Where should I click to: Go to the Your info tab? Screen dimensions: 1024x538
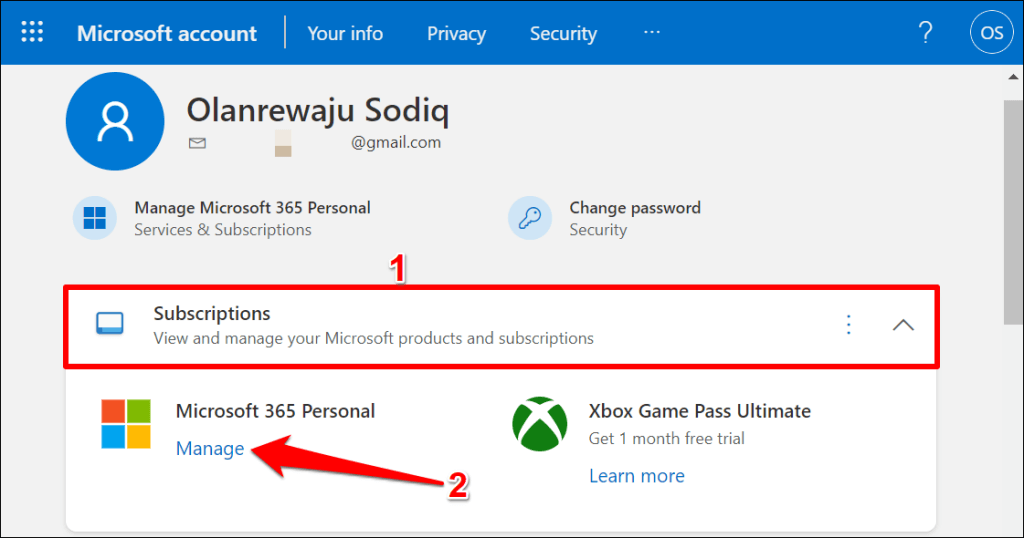(345, 33)
